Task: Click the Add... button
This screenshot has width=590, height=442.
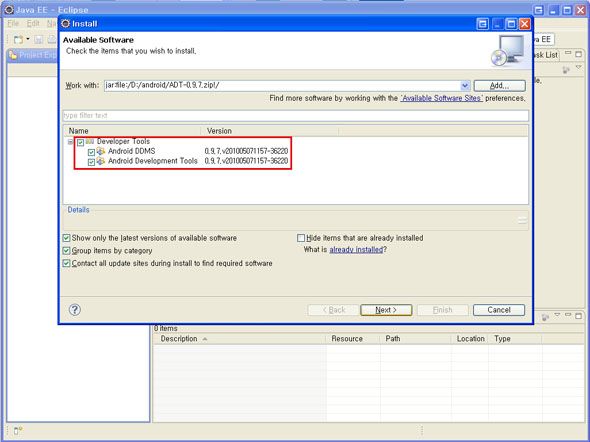Action: coord(499,85)
